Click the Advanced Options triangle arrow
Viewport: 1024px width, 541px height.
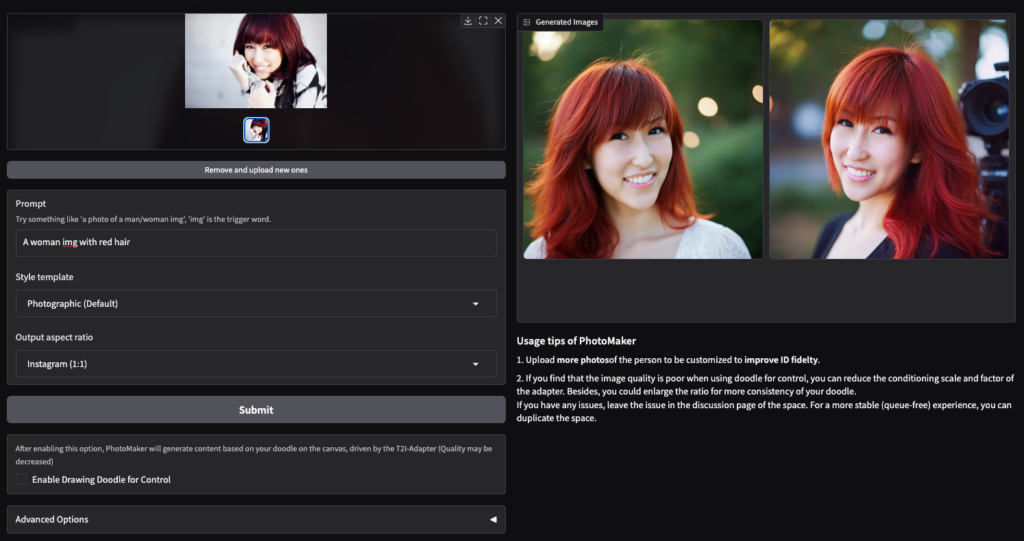492,519
